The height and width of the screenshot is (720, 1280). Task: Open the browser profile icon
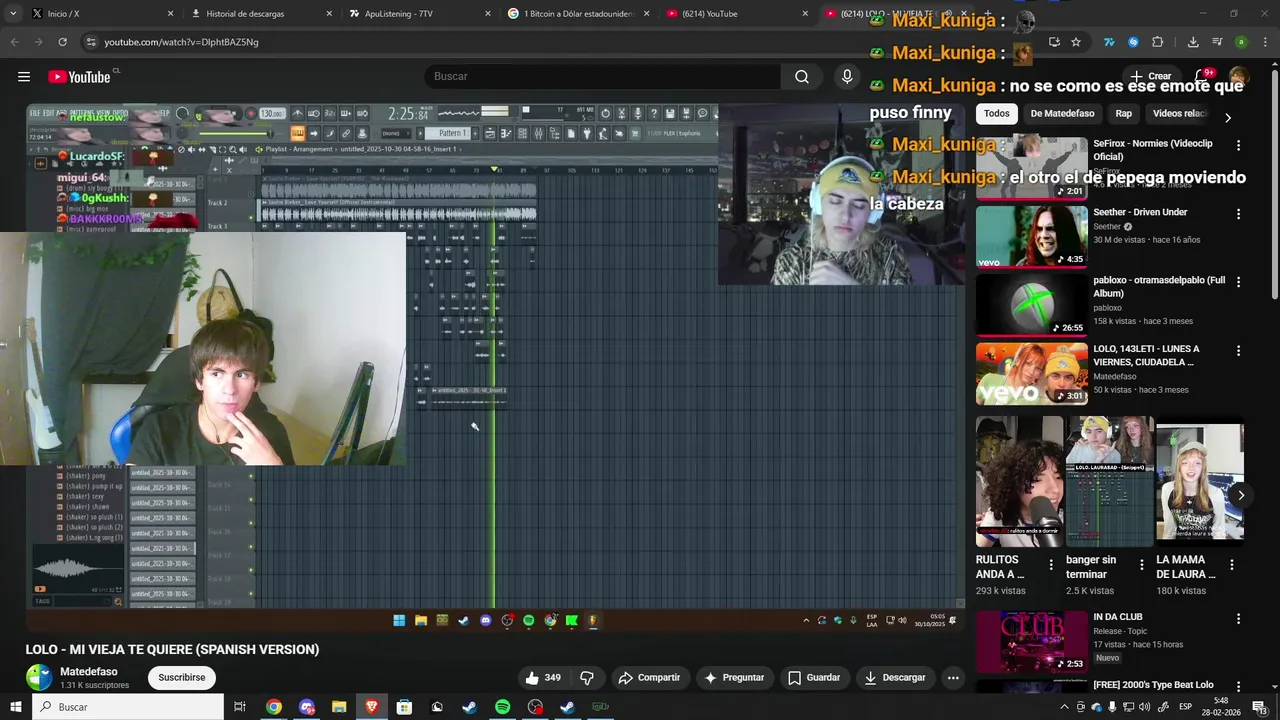pyautogui.click(x=1241, y=42)
